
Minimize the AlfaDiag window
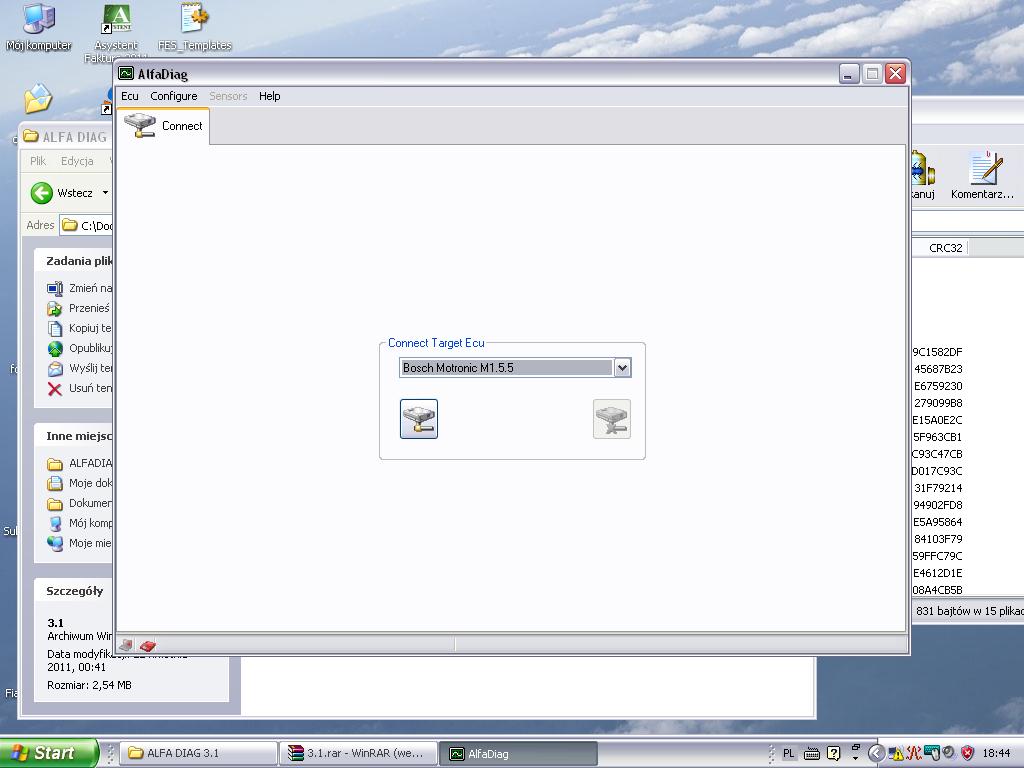click(848, 74)
